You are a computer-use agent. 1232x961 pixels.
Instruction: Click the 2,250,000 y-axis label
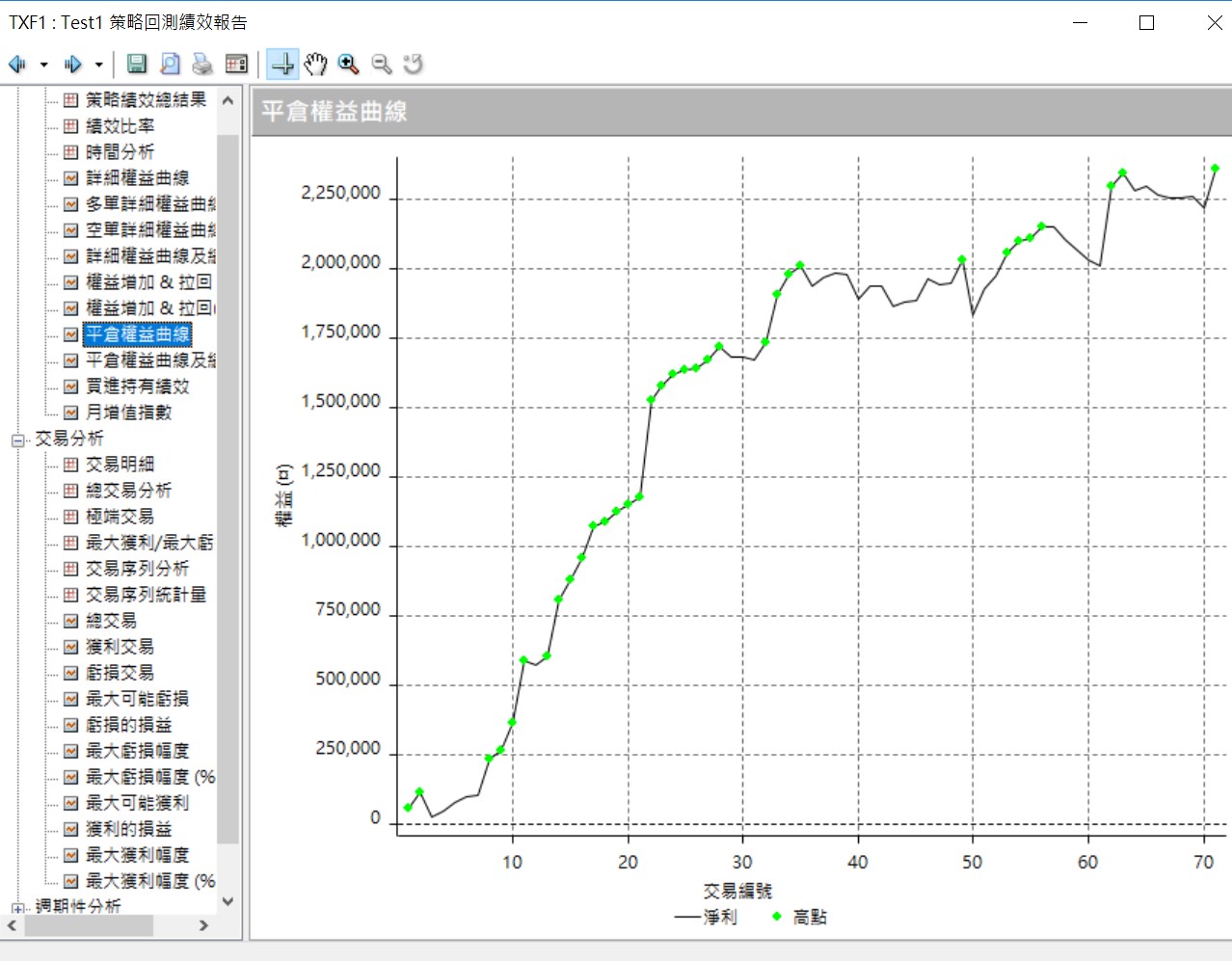[x=340, y=193]
